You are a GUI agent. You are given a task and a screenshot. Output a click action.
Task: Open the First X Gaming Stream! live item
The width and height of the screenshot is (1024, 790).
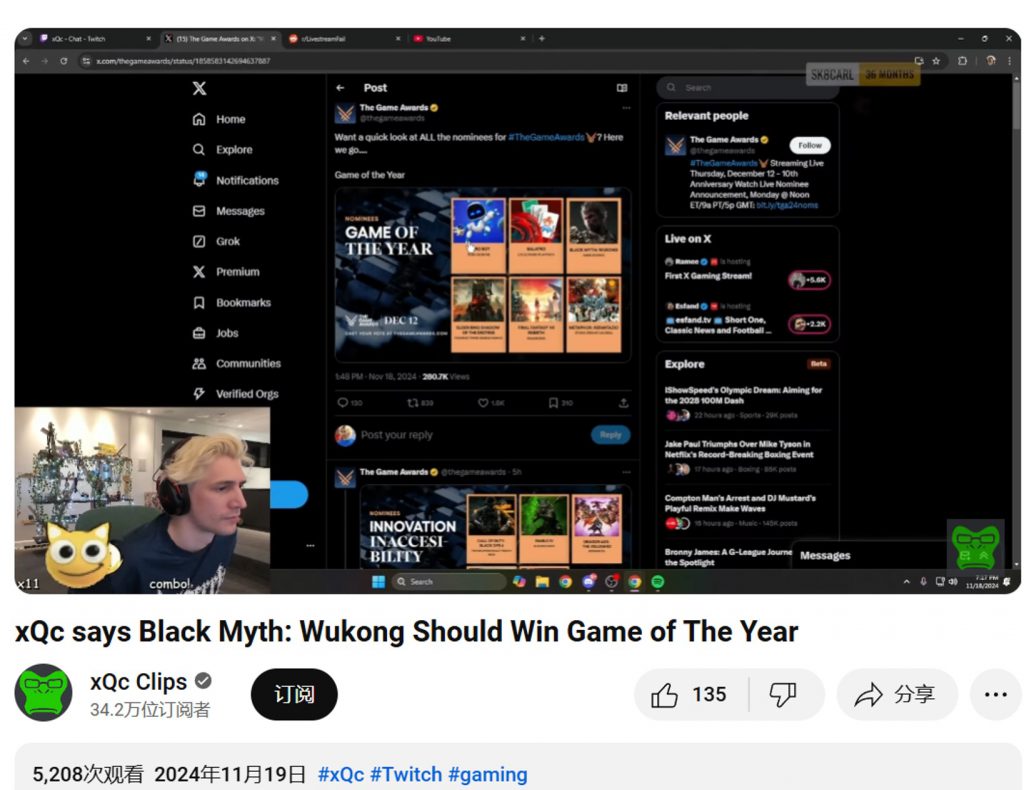[747, 271]
